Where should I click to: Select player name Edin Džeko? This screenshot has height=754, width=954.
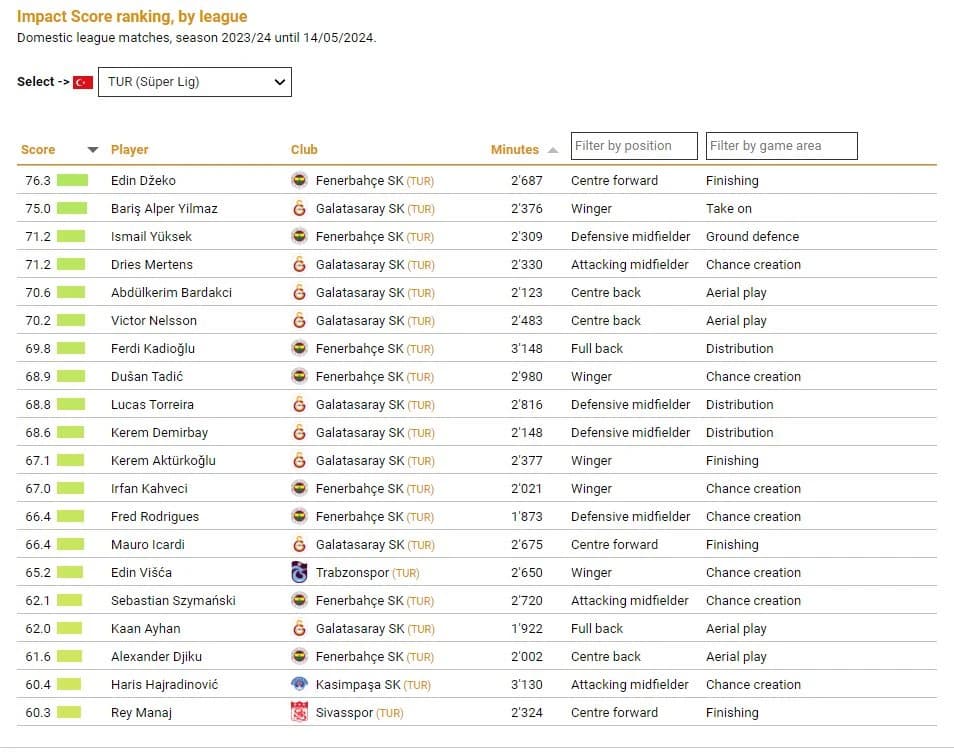click(x=143, y=181)
